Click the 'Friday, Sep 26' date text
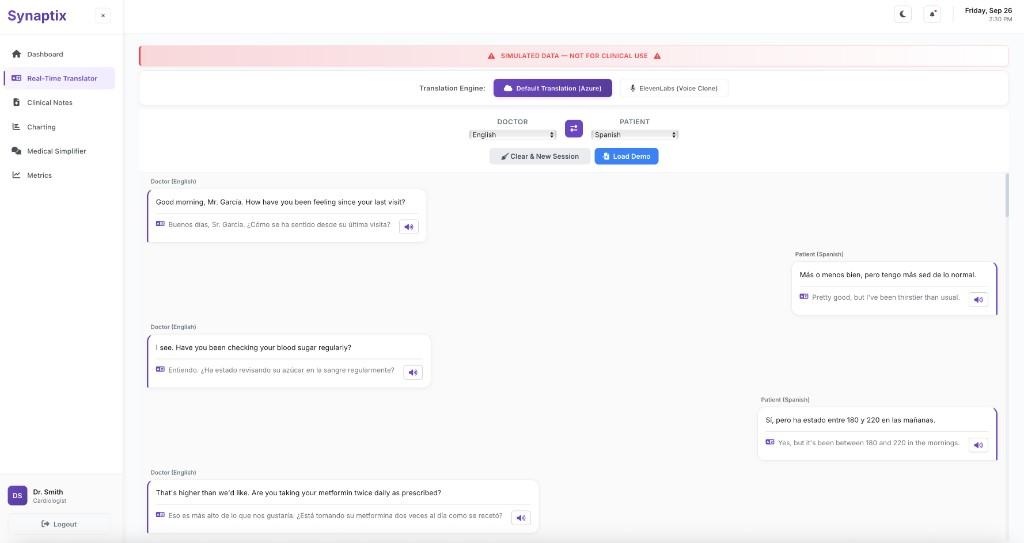Image resolution: width=1024 pixels, height=543 pixels. tap(988, 10)
